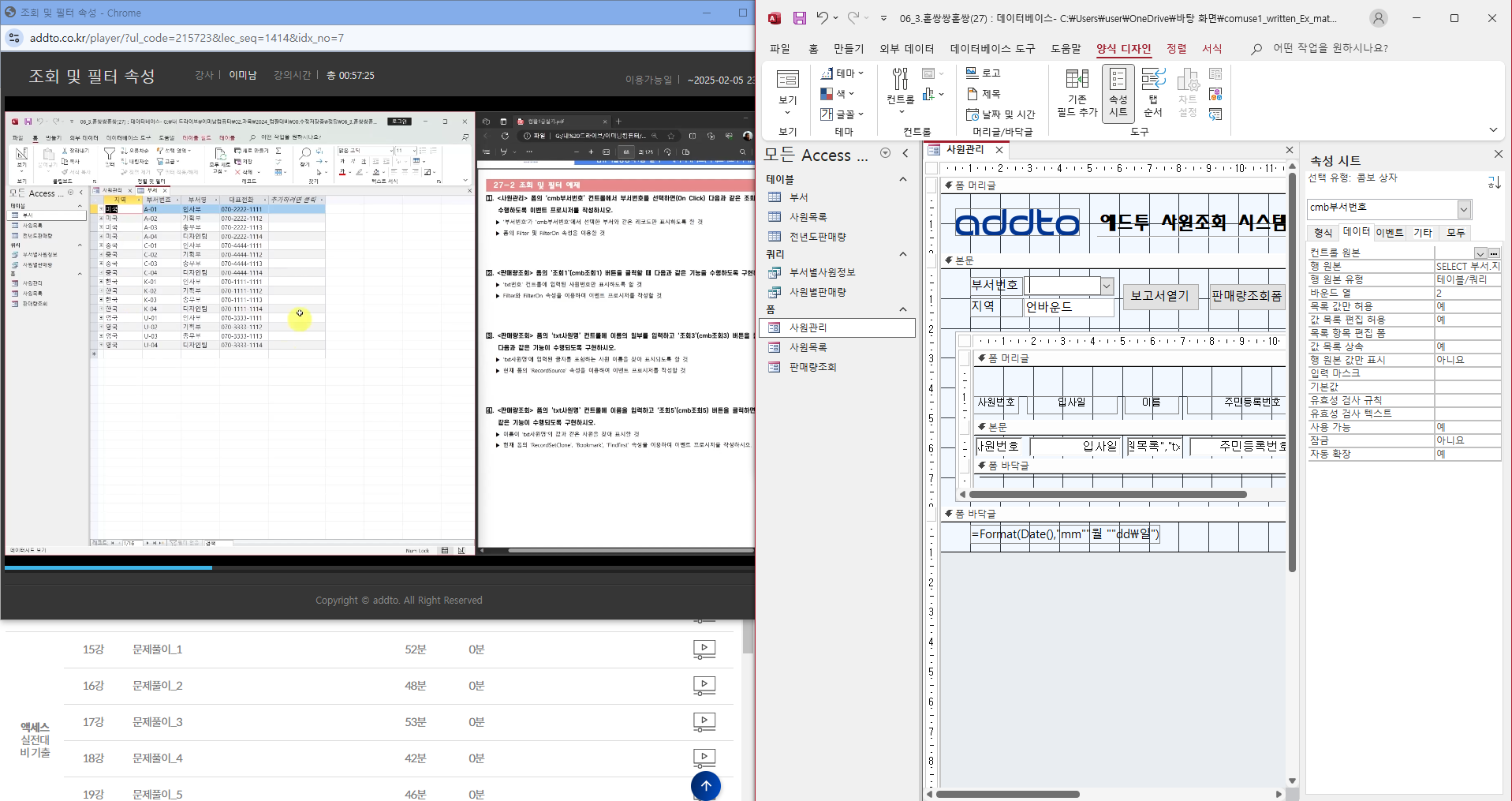Open the 데이터베이스 도구 ribbon tab
Viewport: 1512px width, 801px height.
991,48
